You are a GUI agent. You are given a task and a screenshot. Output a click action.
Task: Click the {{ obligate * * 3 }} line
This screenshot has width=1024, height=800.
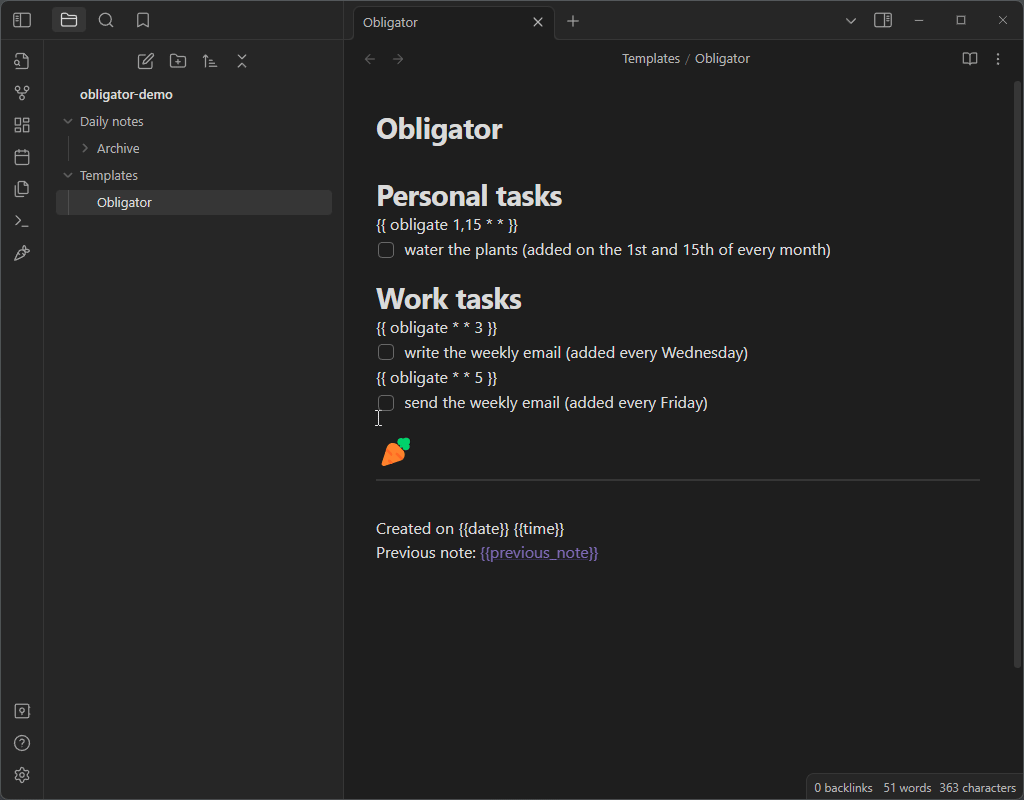pyautogui.click(x=436, y=327)
